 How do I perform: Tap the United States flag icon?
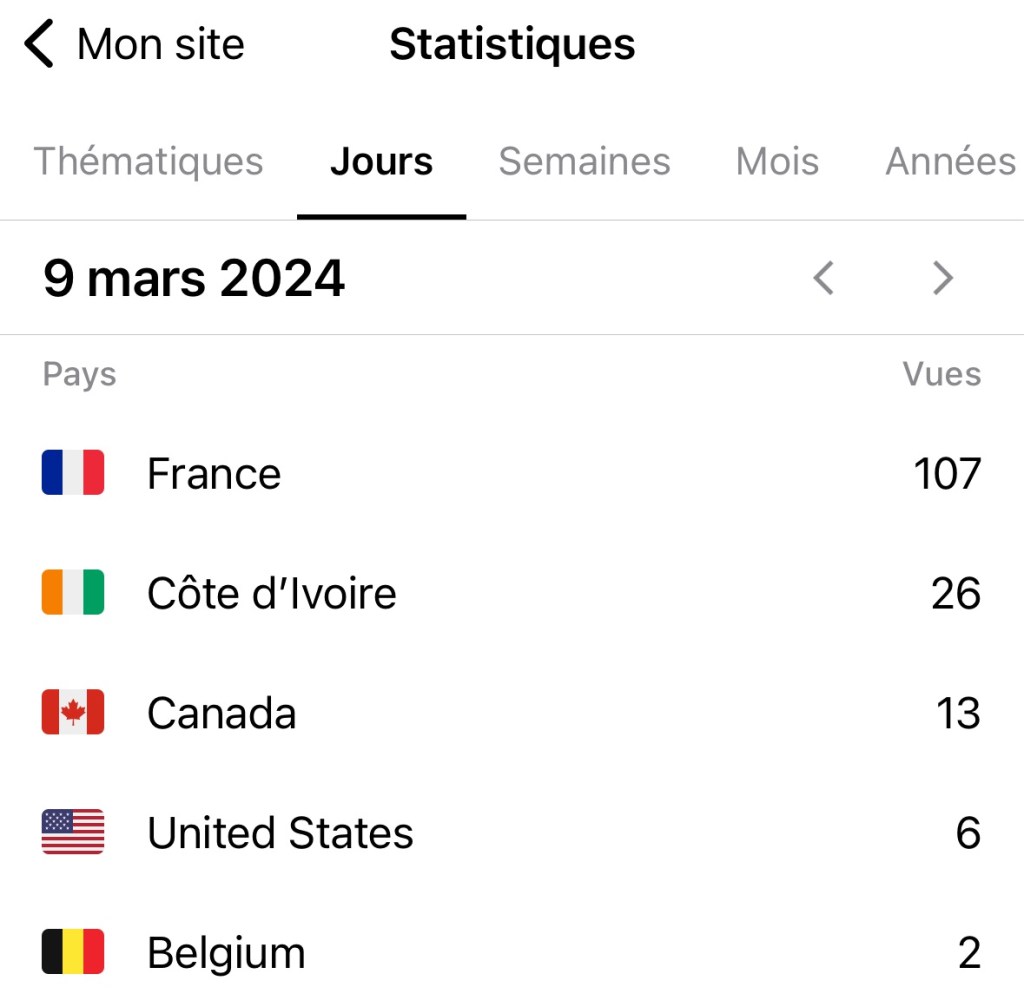tap(73, 832)
